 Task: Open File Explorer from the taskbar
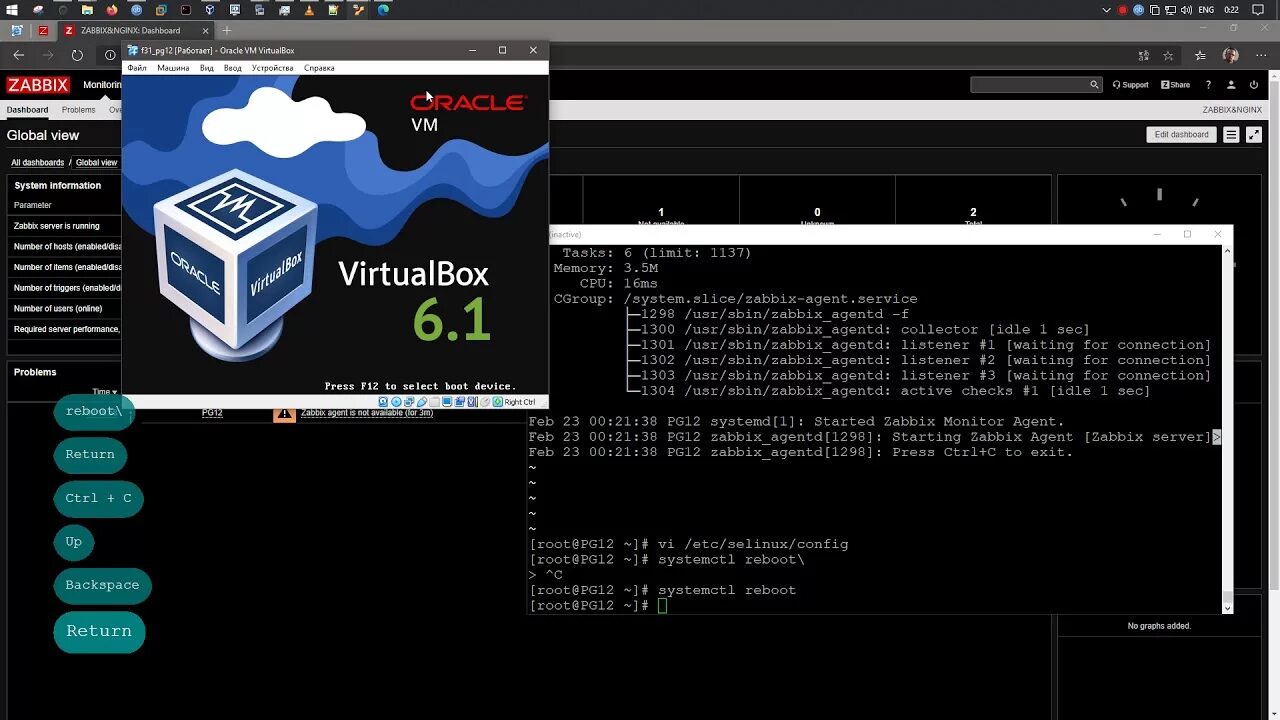87,10
